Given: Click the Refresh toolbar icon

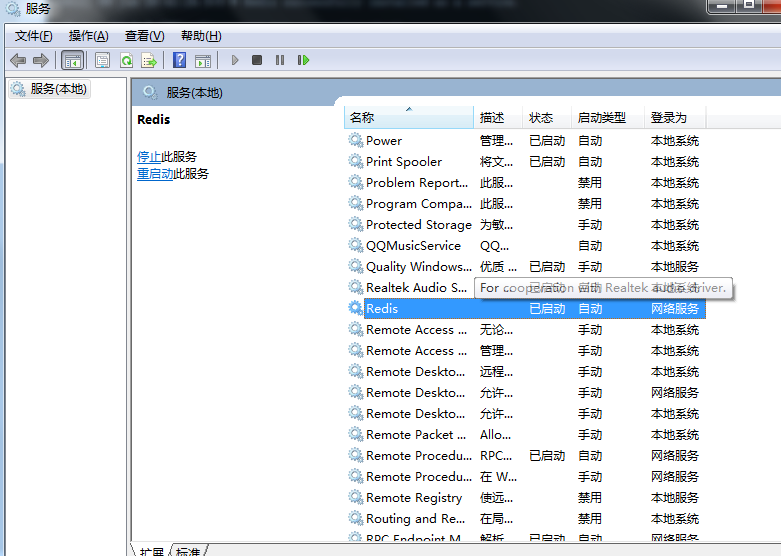Looking at the screenshot, I should click(x=127, y=61).
